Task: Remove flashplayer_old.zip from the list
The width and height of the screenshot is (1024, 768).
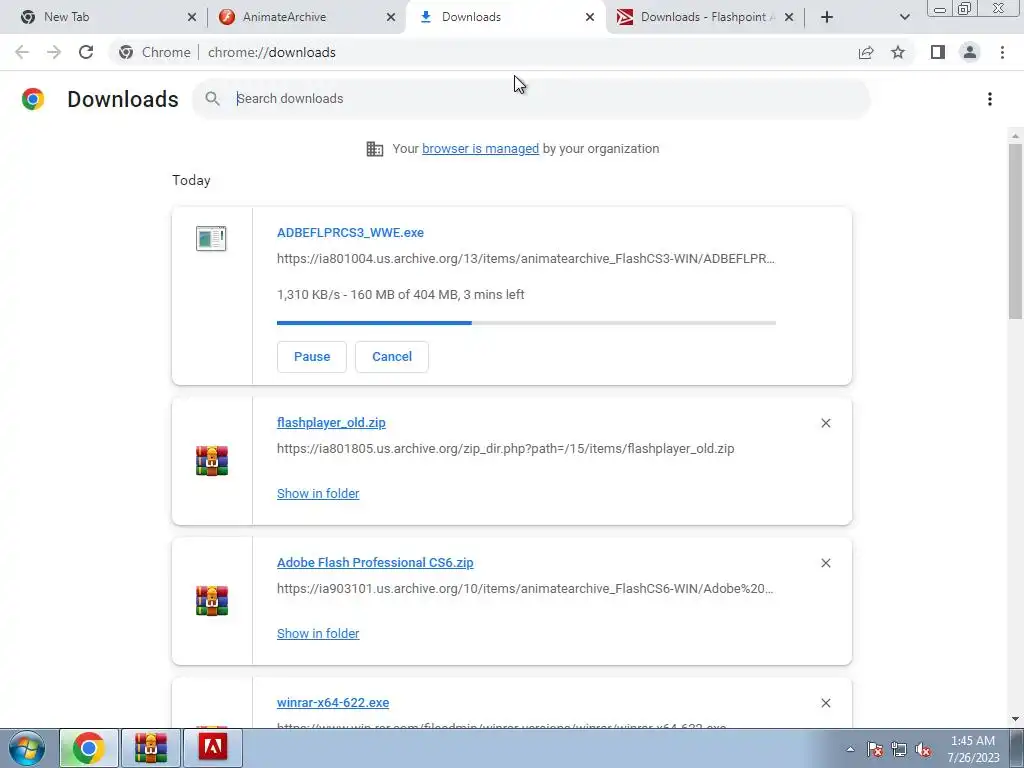Action: (x=825, y=423)
